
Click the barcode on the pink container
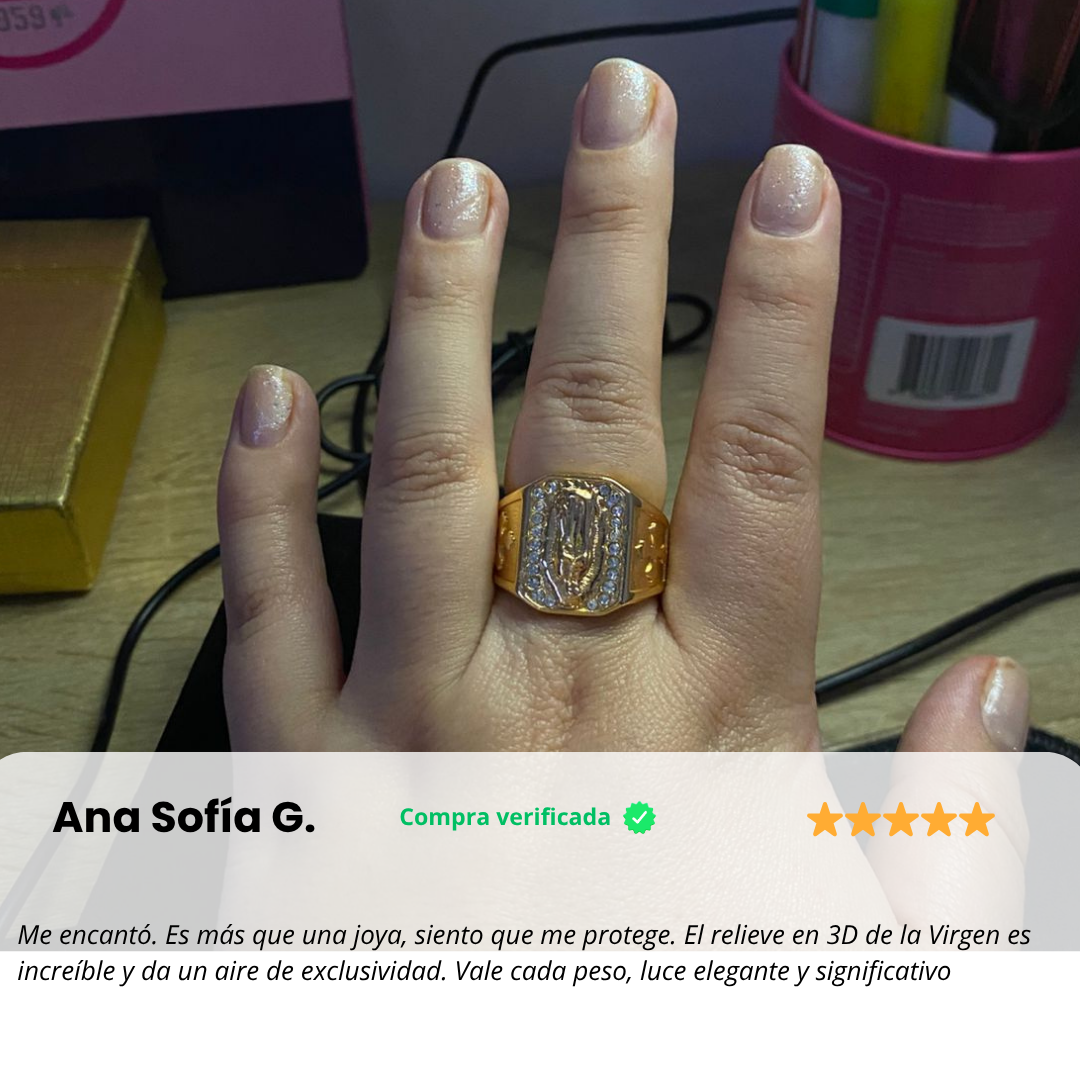pos(953,362)
